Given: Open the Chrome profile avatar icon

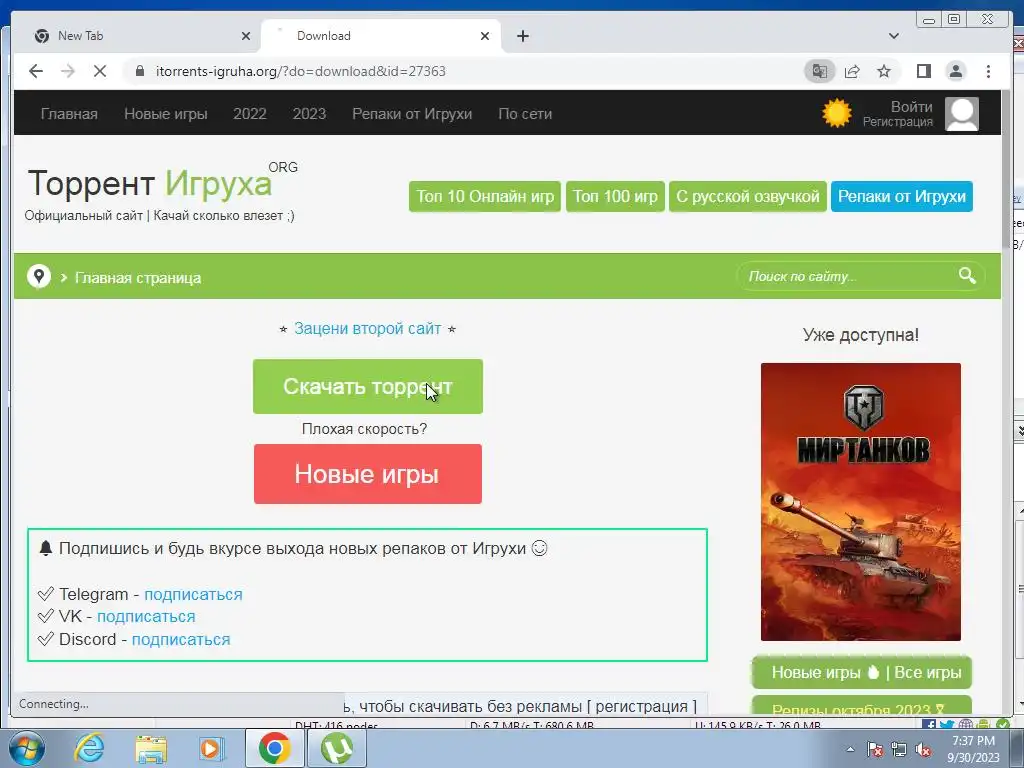Looking at the screenshot, I should [955, 71].
